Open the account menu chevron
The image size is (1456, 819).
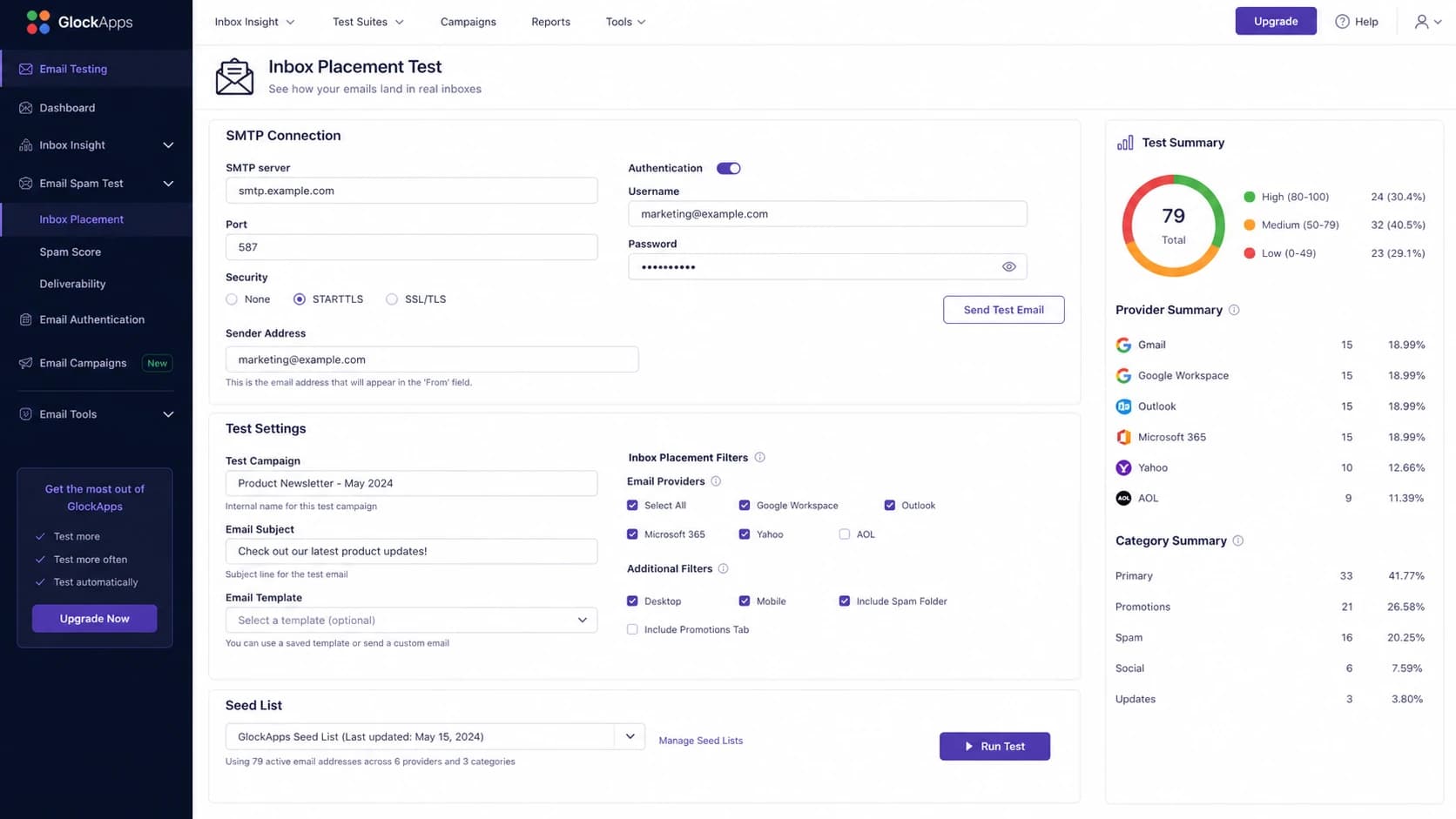tap(1438, 22)
